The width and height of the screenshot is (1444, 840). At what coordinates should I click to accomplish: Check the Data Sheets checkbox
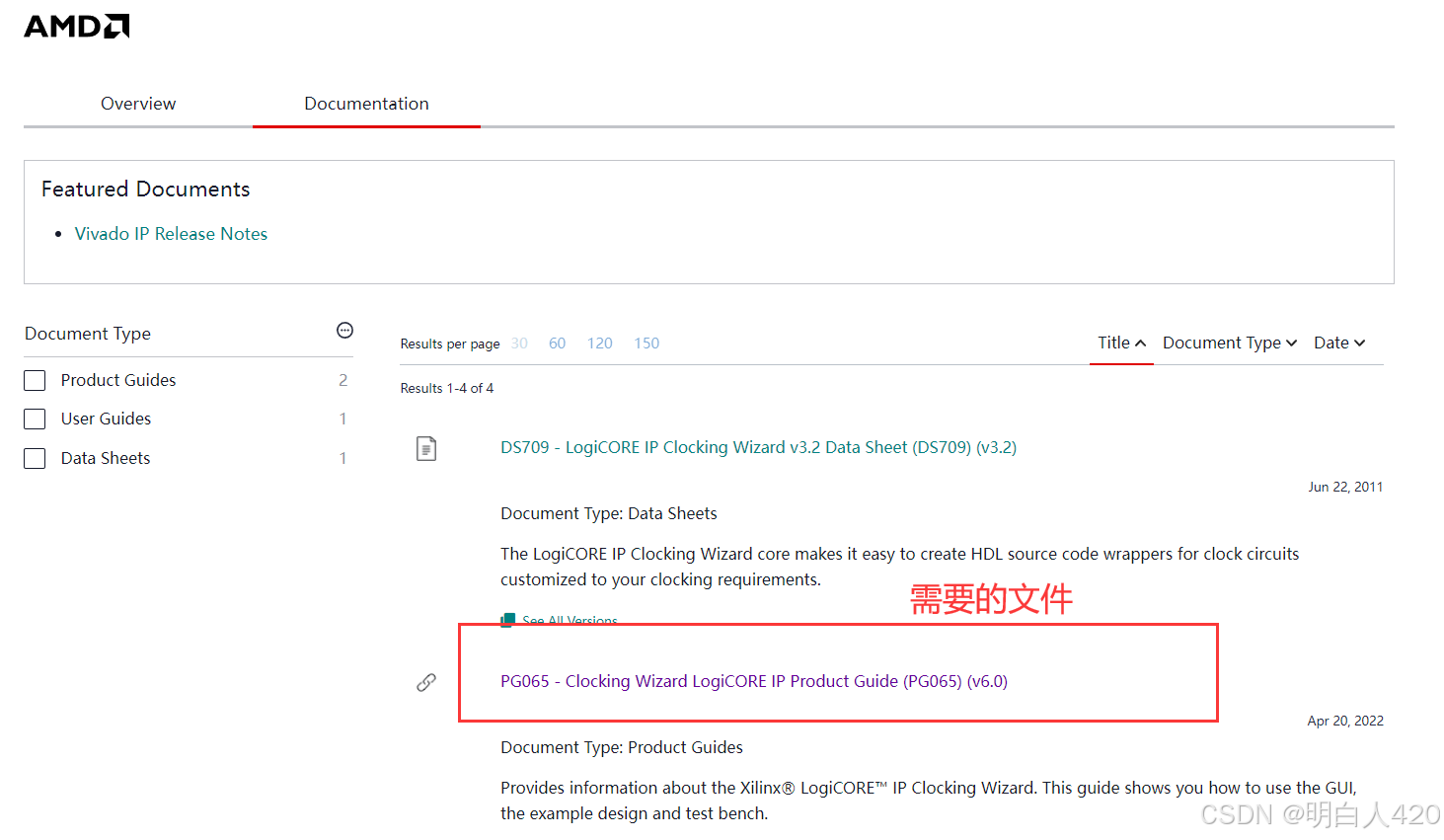[x=35, y=459]
